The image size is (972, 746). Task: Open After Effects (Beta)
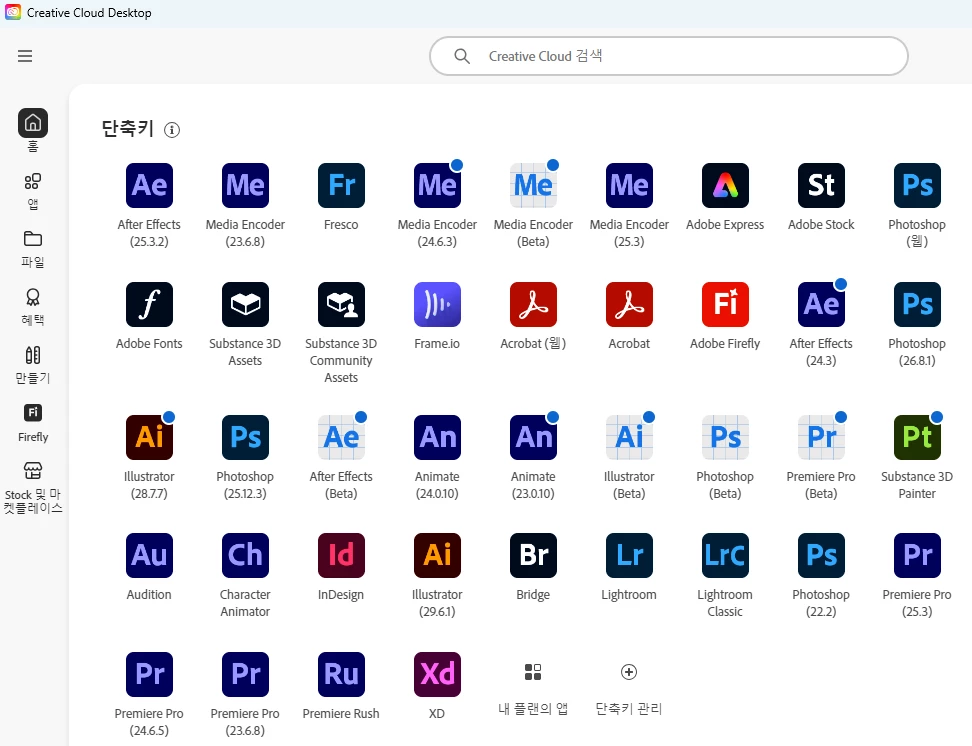point(341,437)
